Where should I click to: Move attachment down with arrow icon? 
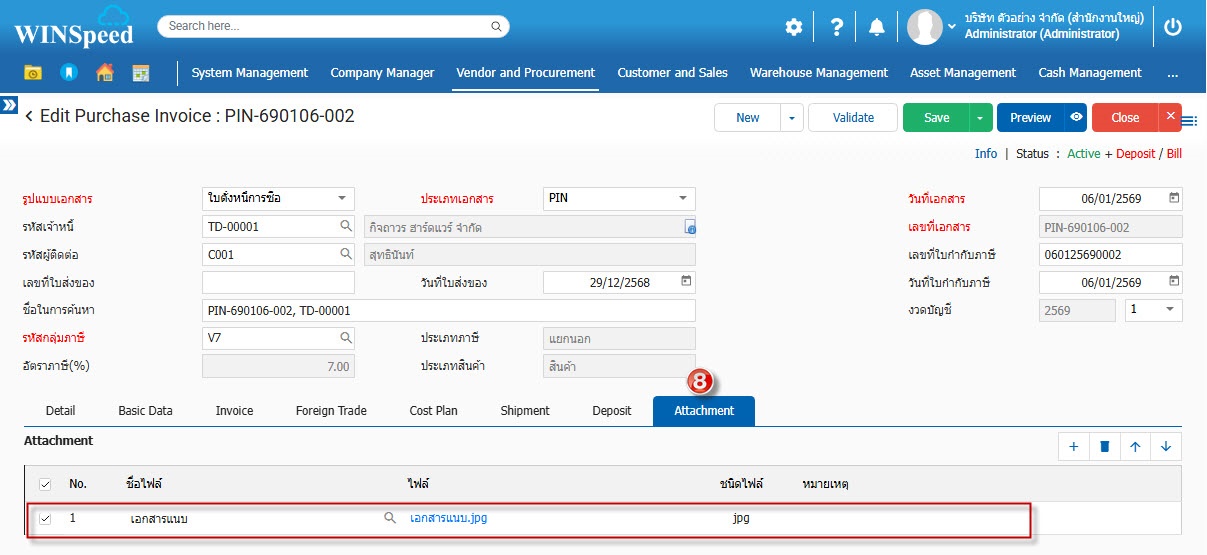click(1166, 447)
